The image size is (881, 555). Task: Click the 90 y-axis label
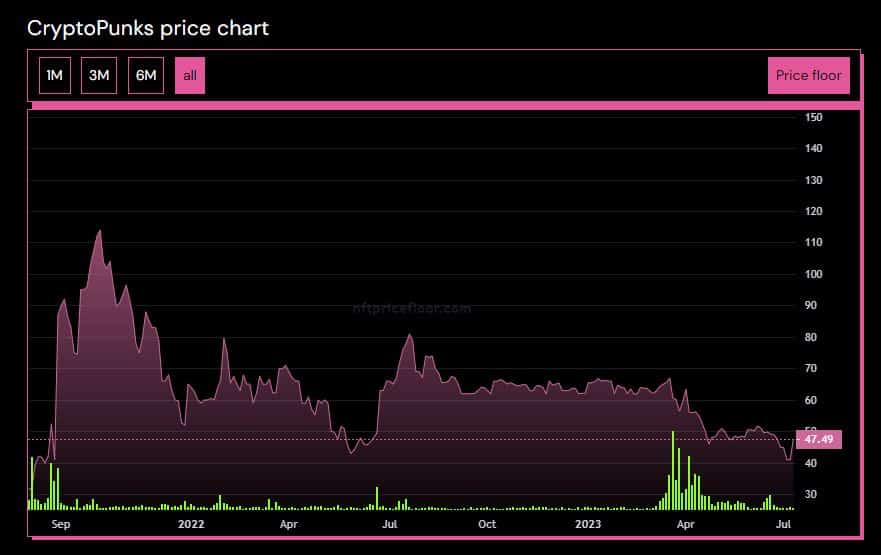click(811, 306)
